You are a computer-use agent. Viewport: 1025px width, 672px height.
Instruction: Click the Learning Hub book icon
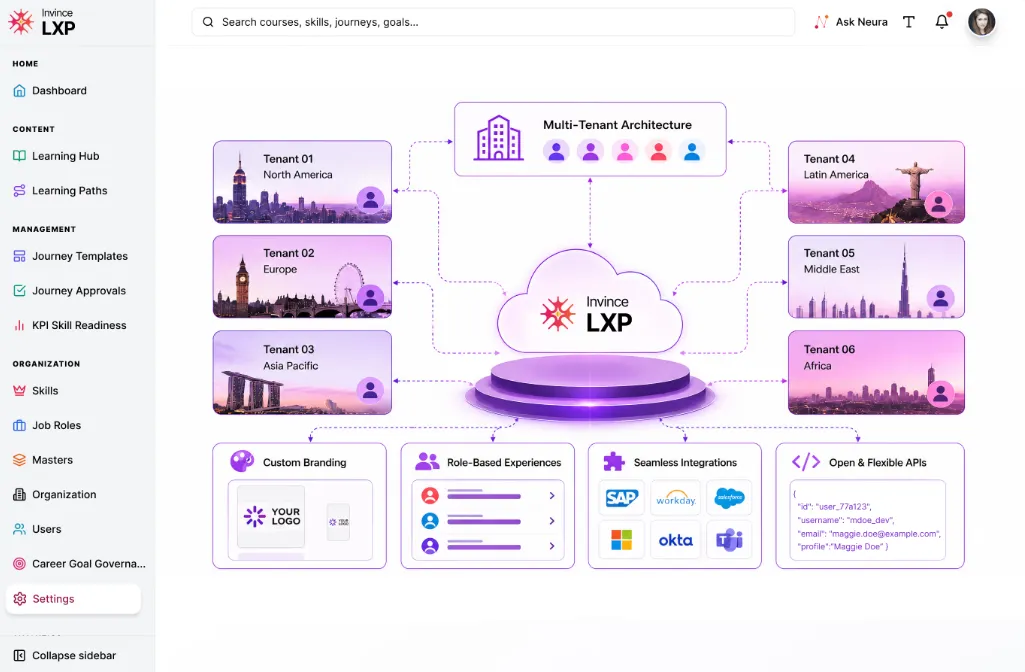tap(20, 156)
